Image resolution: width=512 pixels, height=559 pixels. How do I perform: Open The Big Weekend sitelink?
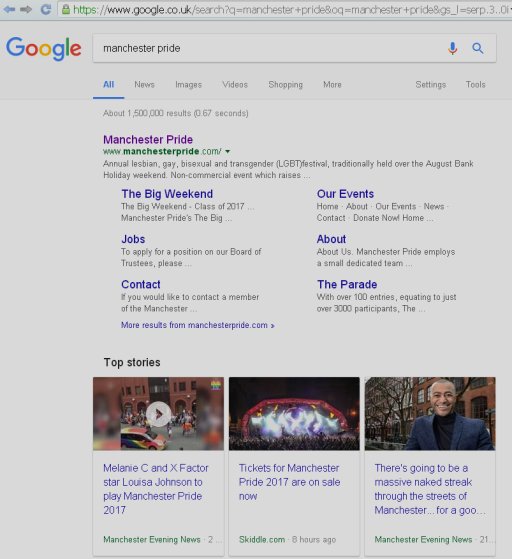167,194
